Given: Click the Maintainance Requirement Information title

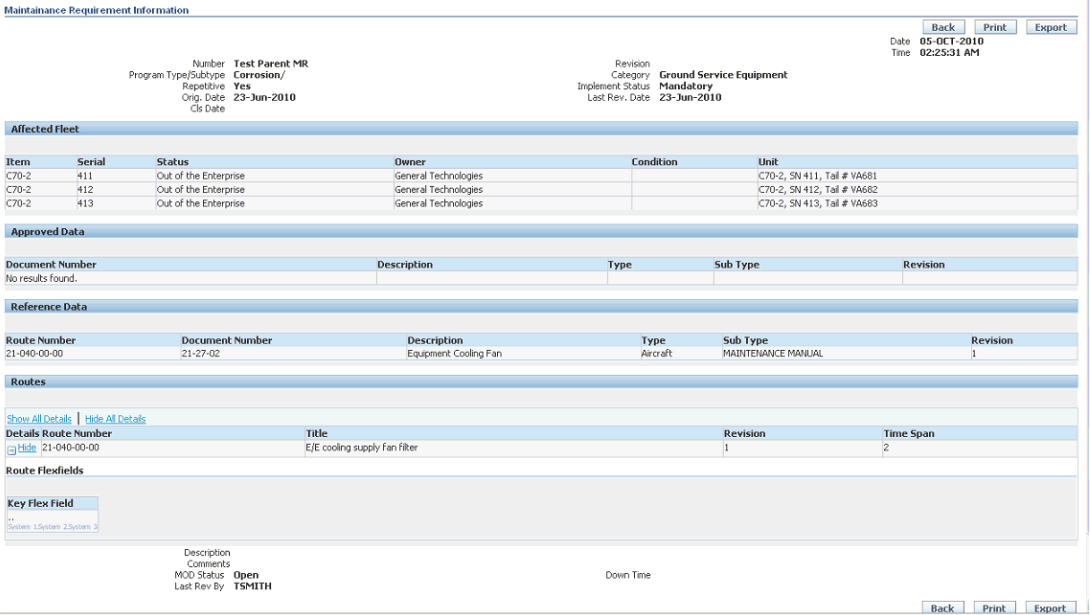Looking at the screenshot, I should click(x=97, y=10).
